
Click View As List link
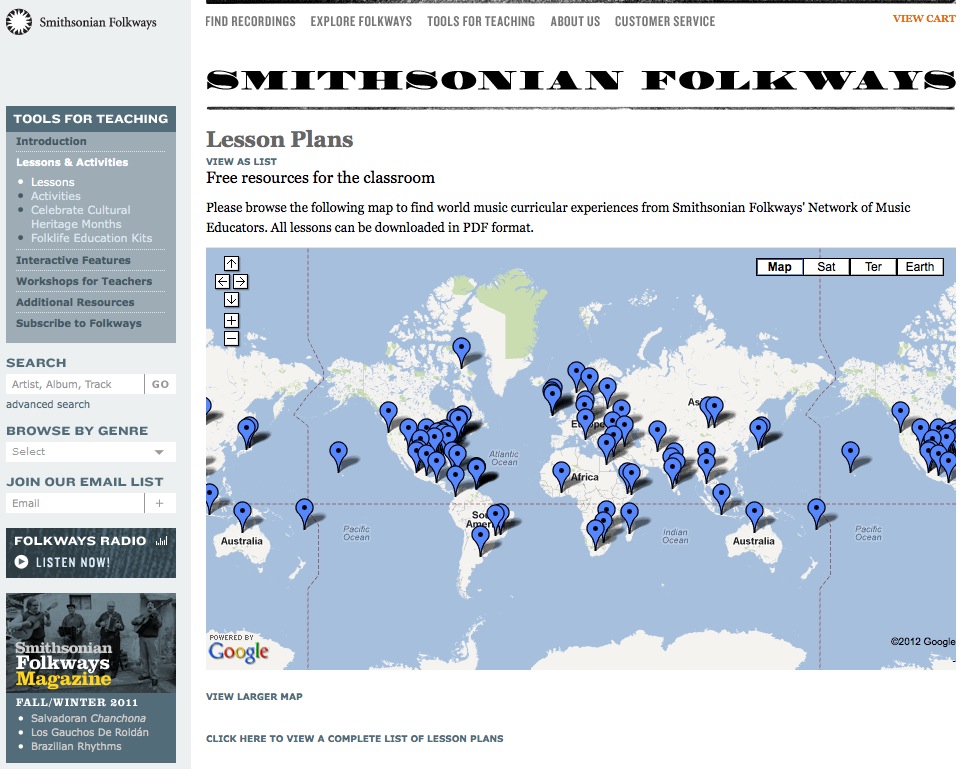[241, 161]
